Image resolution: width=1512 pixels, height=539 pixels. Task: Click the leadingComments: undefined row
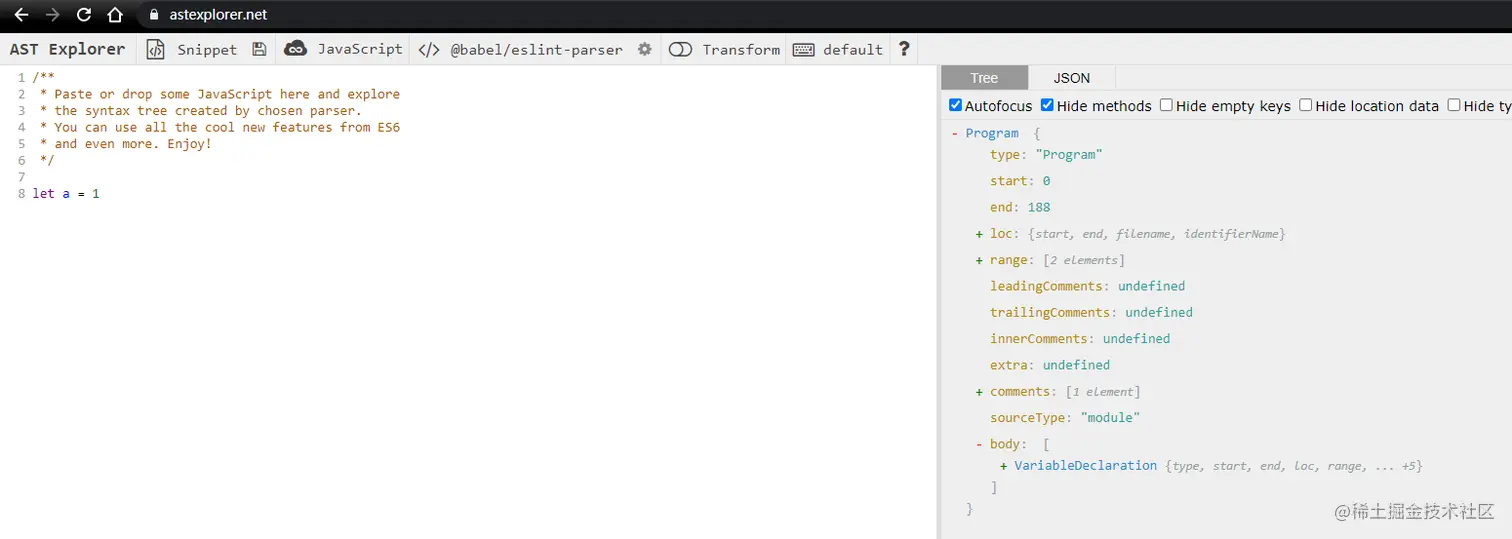1087,286
